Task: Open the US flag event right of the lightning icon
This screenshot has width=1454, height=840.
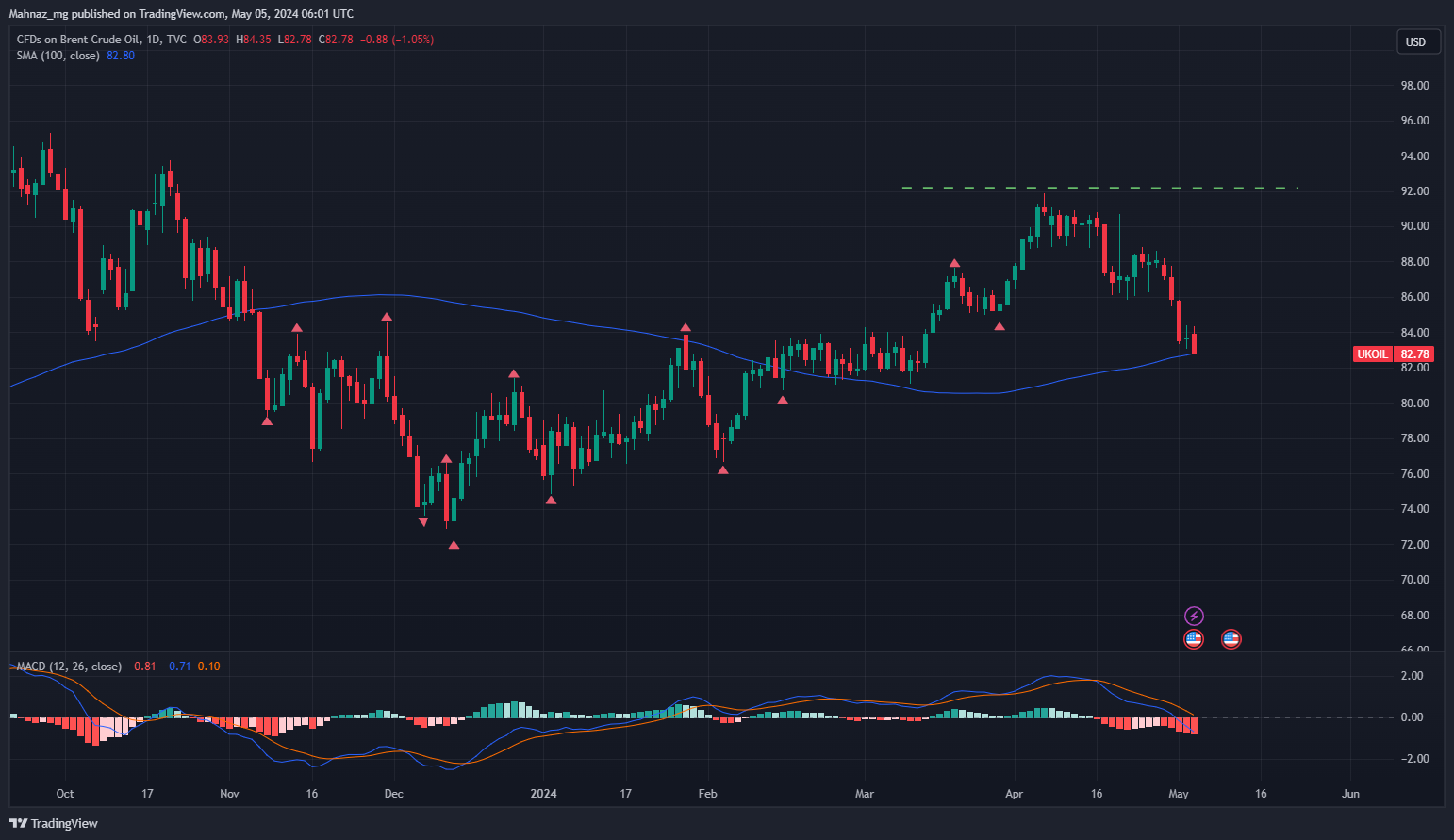Action: [x=1231, y=639]
